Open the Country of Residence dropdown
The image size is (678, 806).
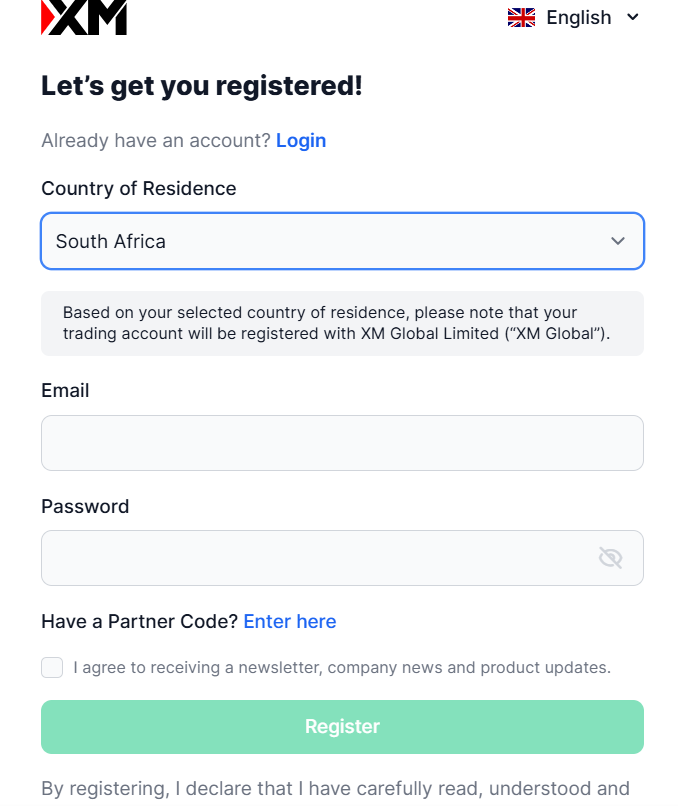tap(342, 241)
